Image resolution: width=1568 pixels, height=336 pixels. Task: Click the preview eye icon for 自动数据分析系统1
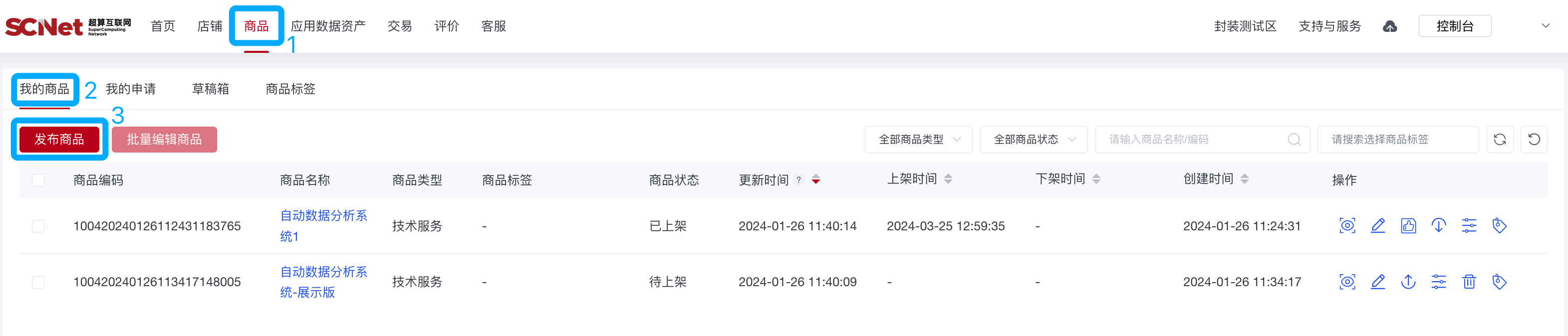tap(1347, 226)
